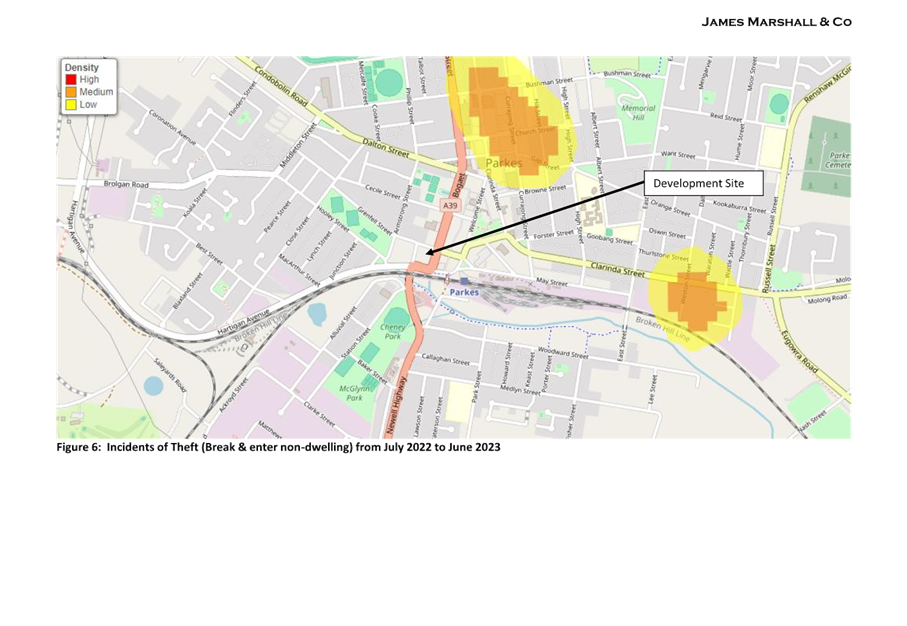Click the 'Baker Street' label
The image size is (907, 626).
coord(371,372)
